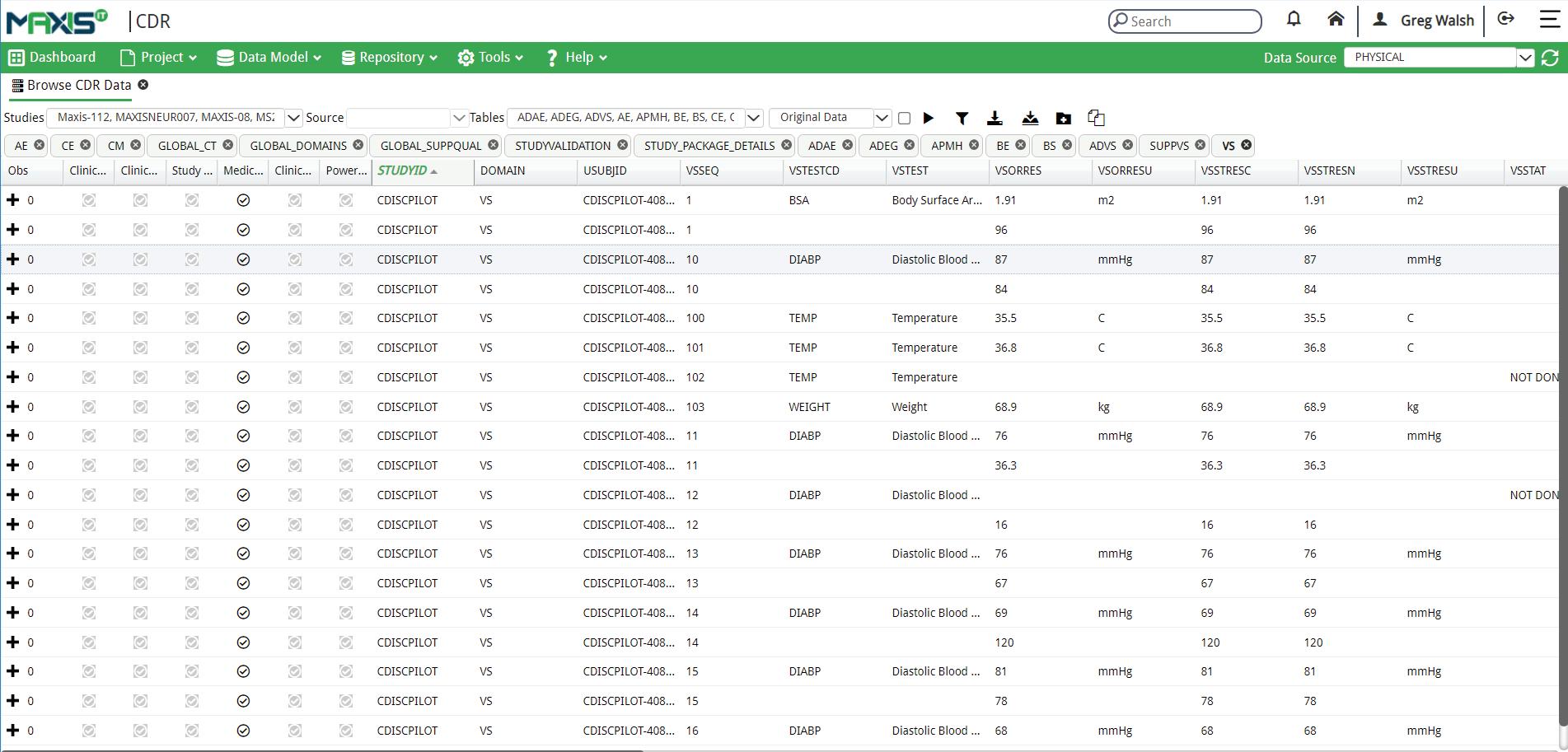Go to home via house icon
The width and height of the screenshot is (1568, 752).
(1336, 20)
